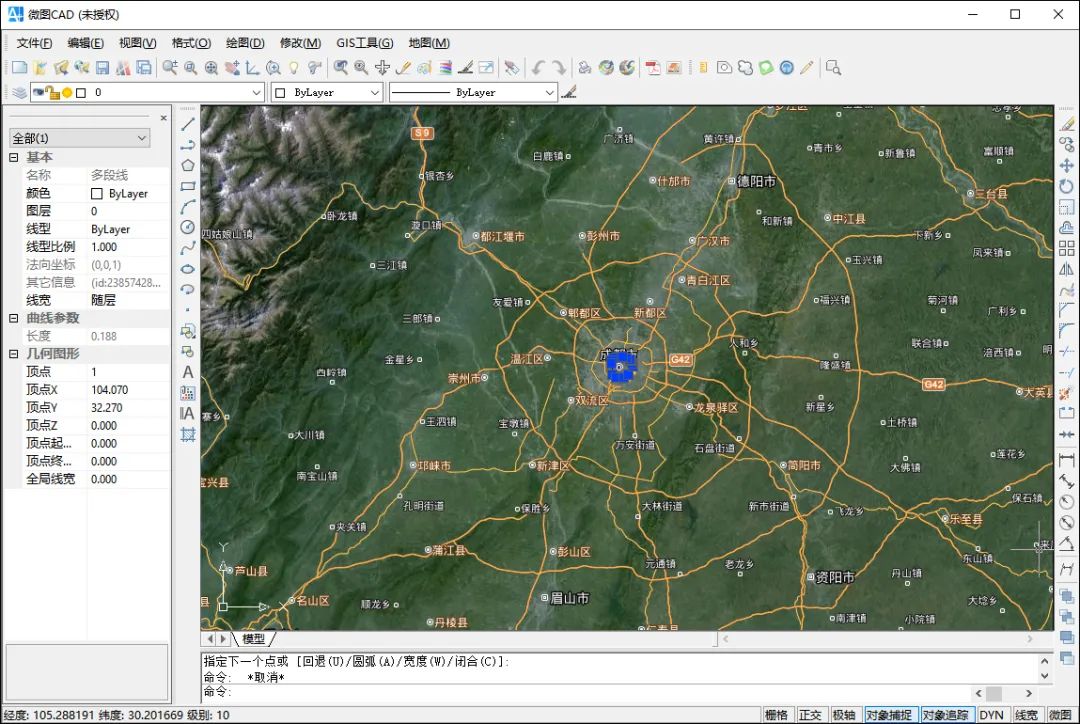The height and width of the screenshot is (724, 1080).
Task: Toggle 栅格 grid mode in status bar
Action: [776, 715]
